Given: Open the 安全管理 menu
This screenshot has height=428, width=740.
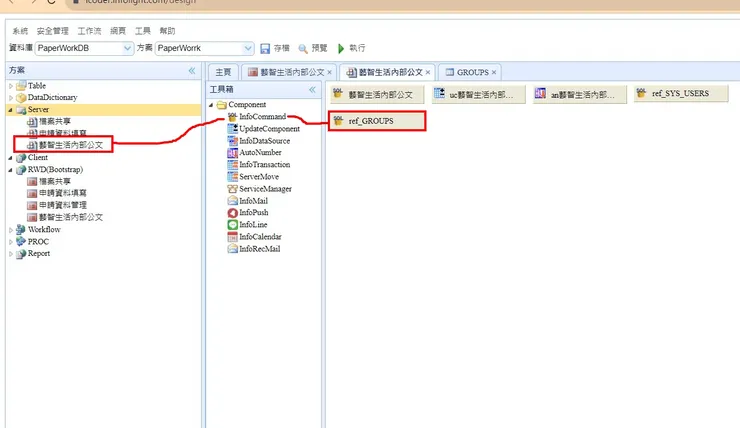Looking at the screenshot, I should [52, 31].
